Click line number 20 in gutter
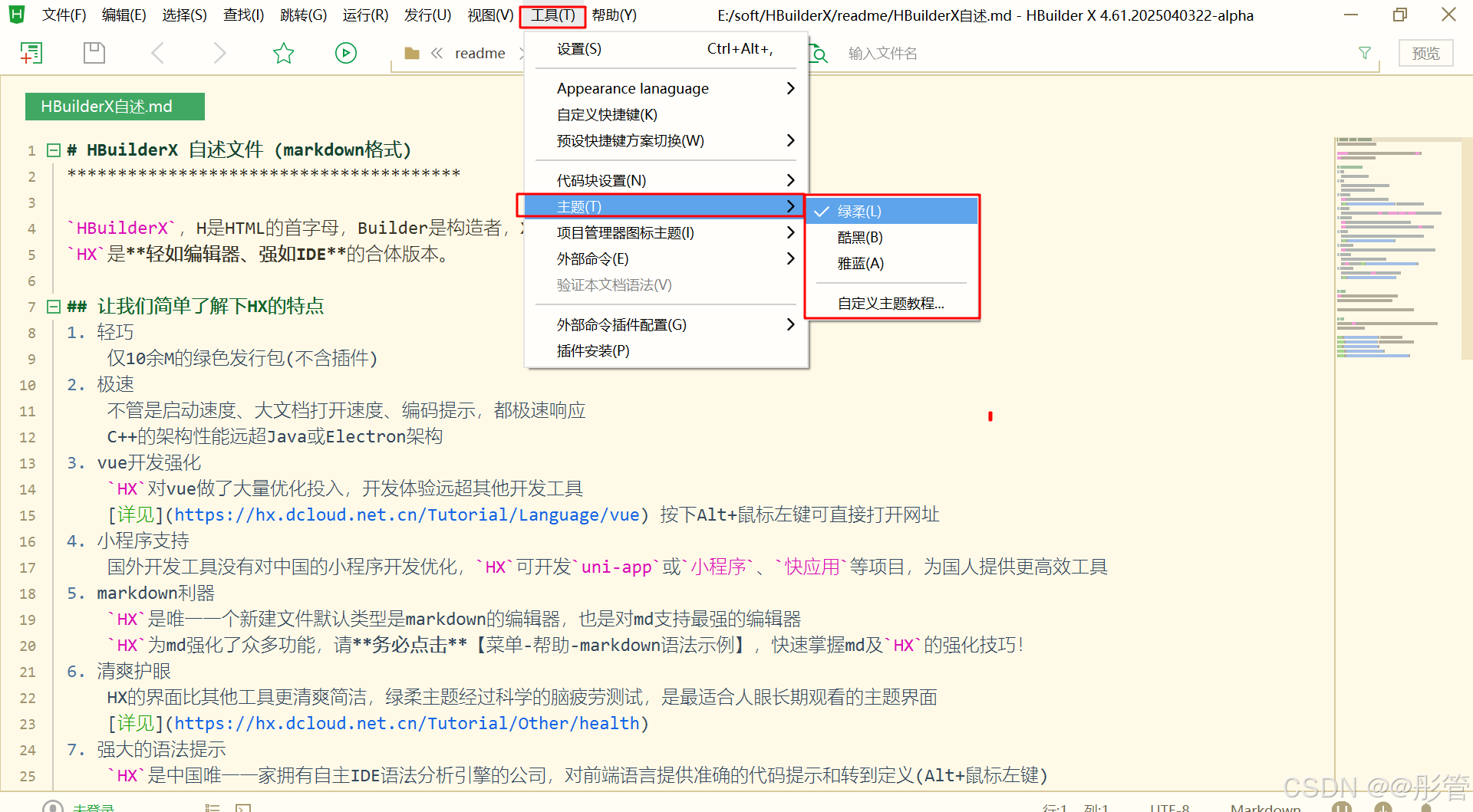The height and width of the screenshot is (812, 1473). coord(28,646)
